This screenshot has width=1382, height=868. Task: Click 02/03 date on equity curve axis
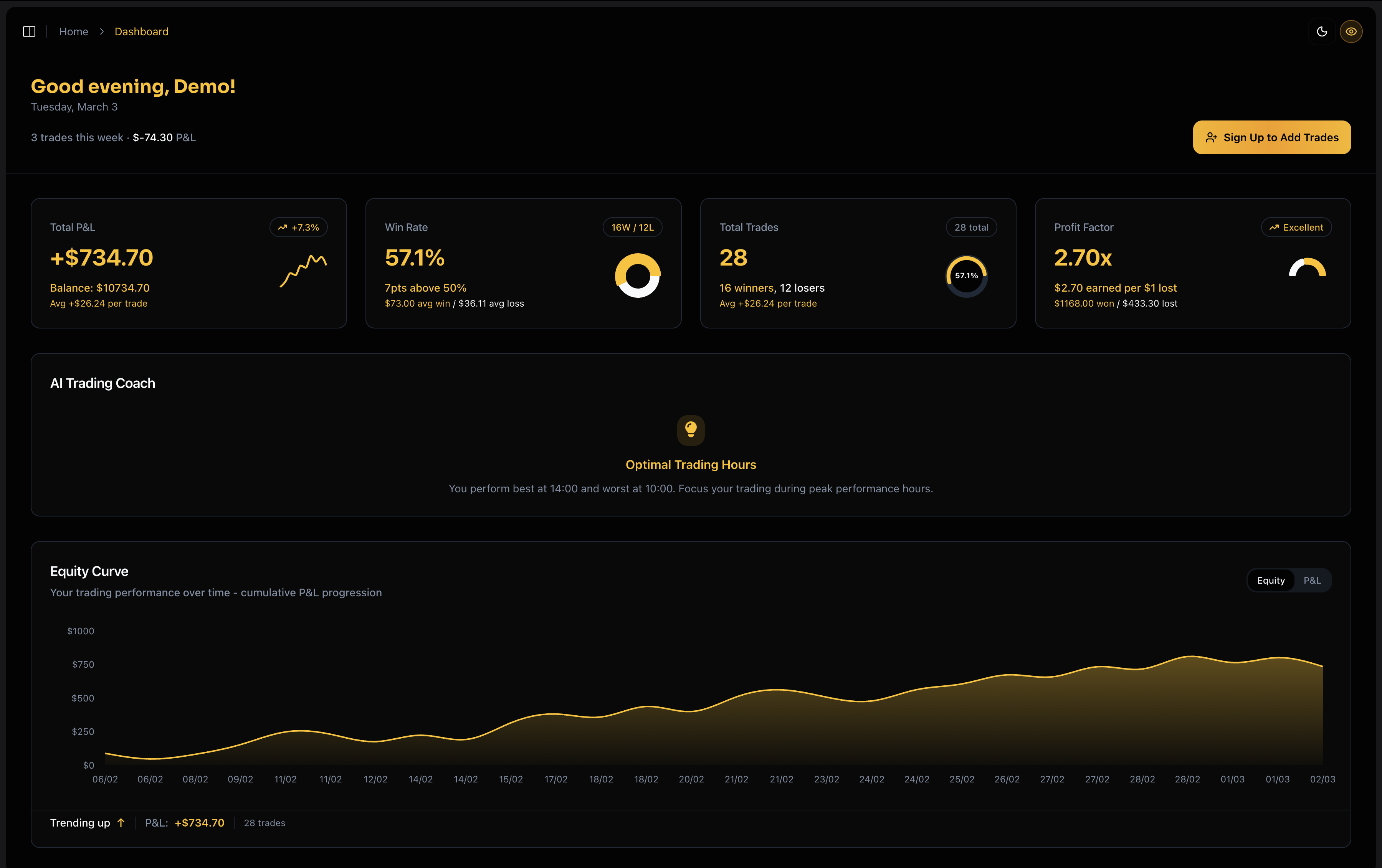(1322, 779)
